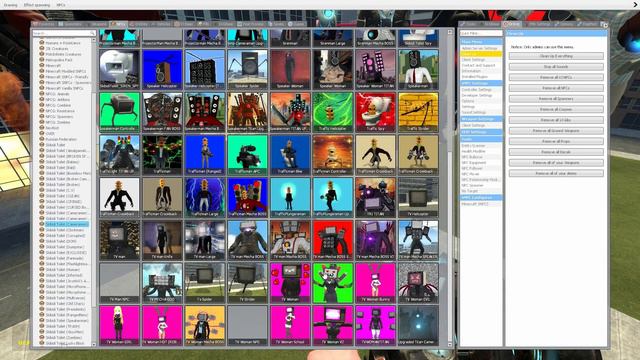The image size is (640, 360).
Task: Pick the Speaker Woman TITAN icon
Action: pos(376,69)
